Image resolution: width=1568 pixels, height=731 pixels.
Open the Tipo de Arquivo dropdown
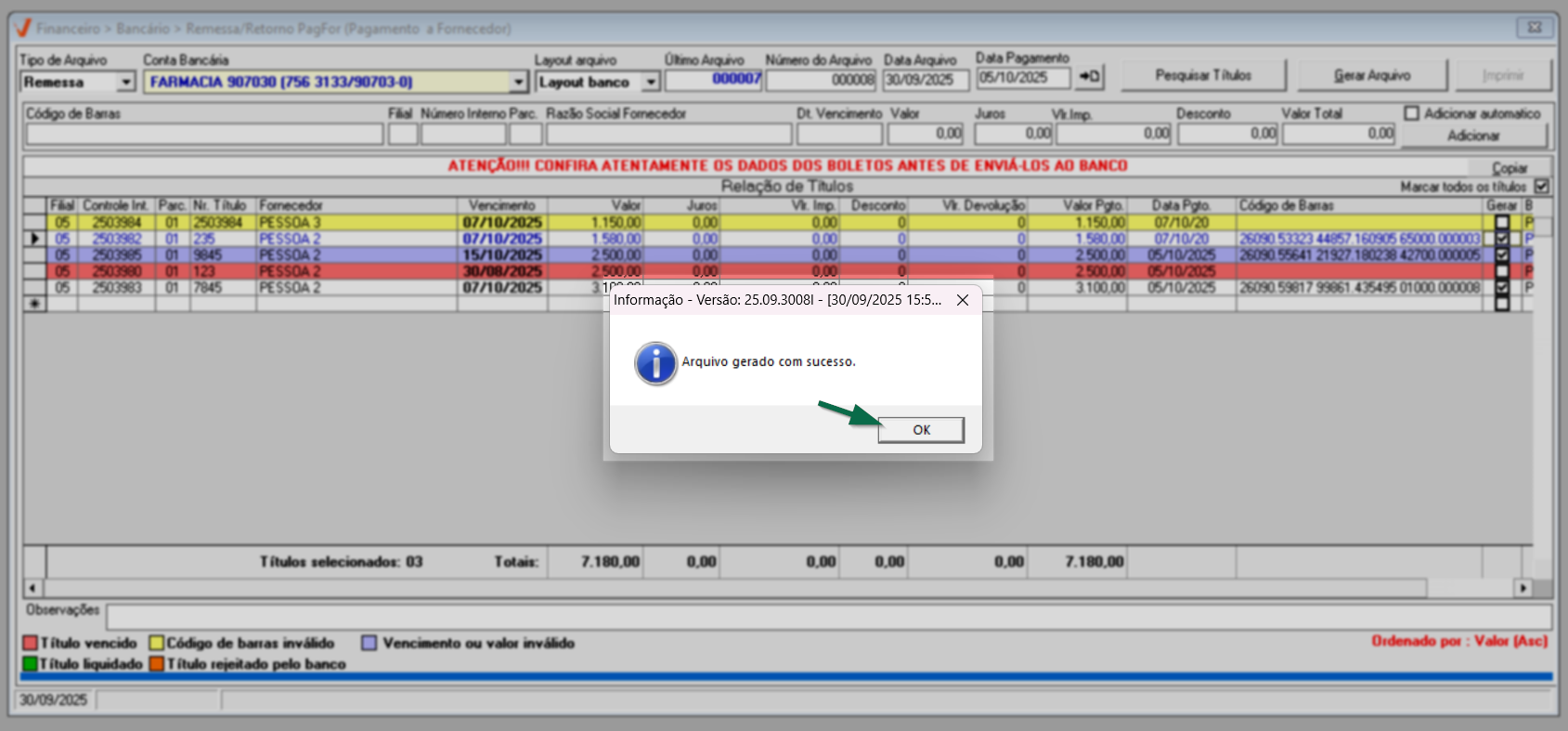(126, 83)
